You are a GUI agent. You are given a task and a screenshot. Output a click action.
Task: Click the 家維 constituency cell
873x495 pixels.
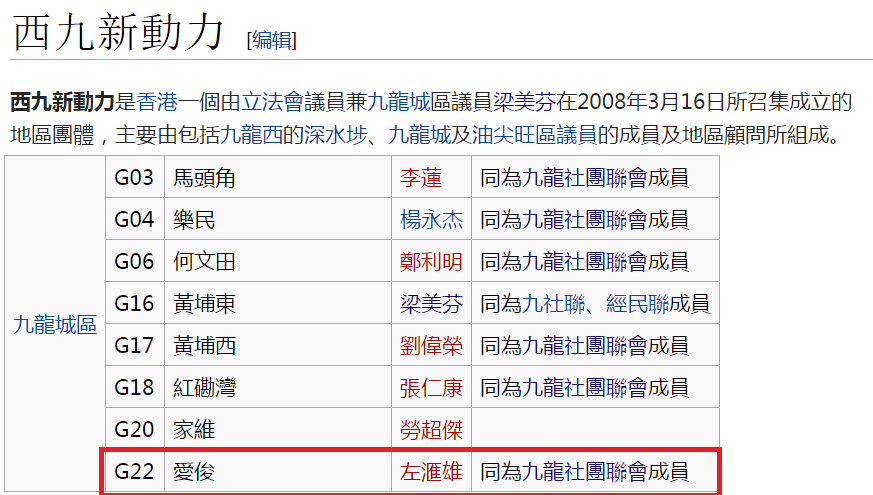(278, 429)
